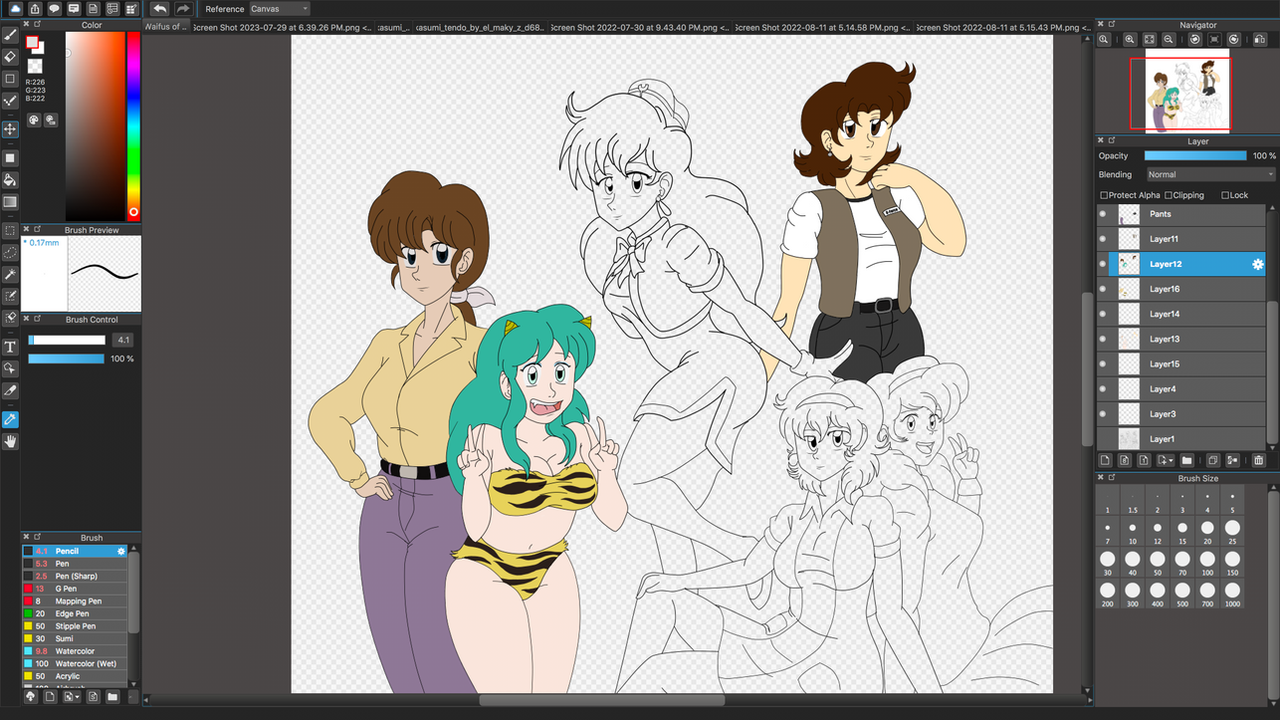Open the Blending mode dropdown

click(1210, 174)
